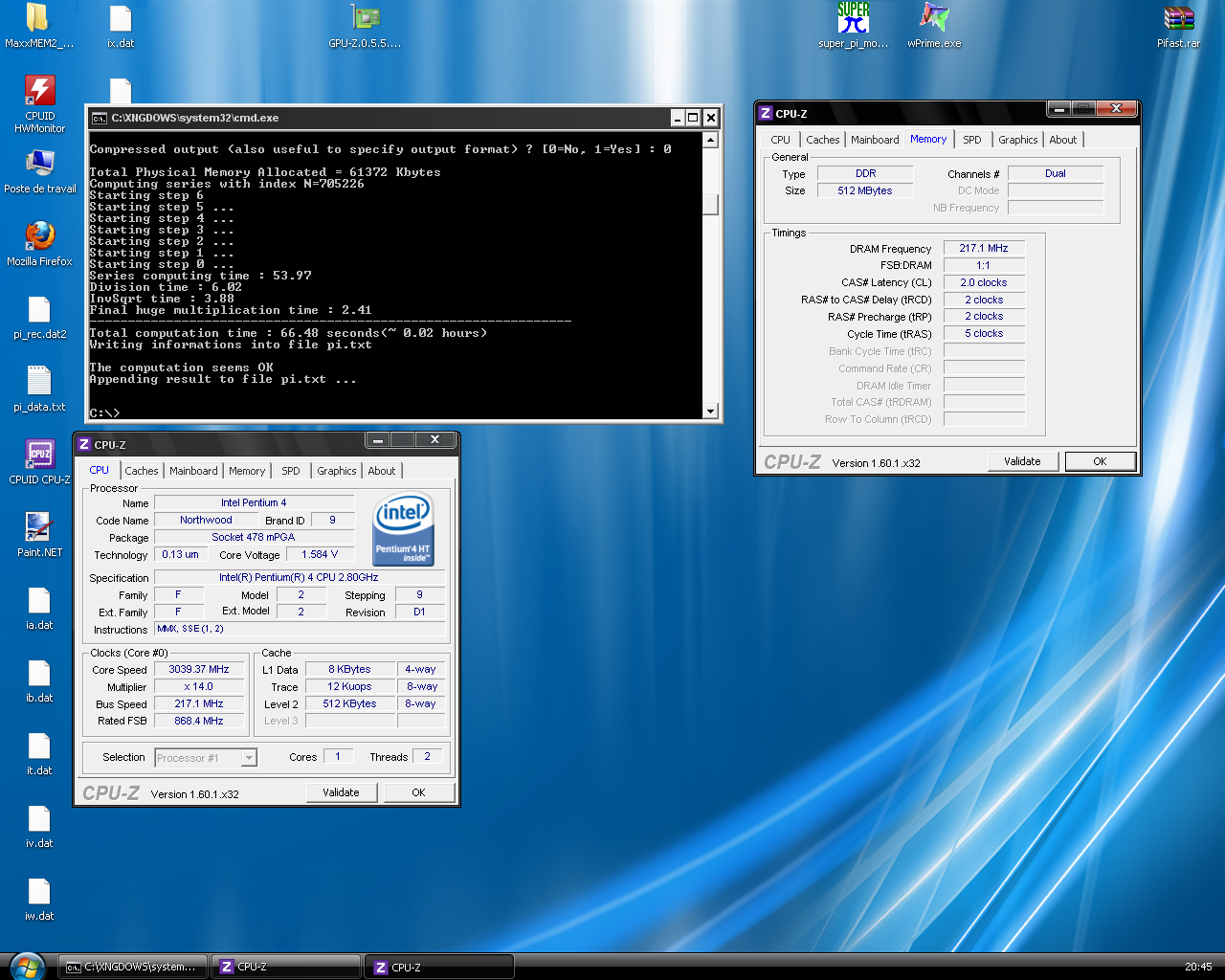Open the CPUID HWMonitor shortcut
The width and height of the screenshot is (1225, 980).
39,90
